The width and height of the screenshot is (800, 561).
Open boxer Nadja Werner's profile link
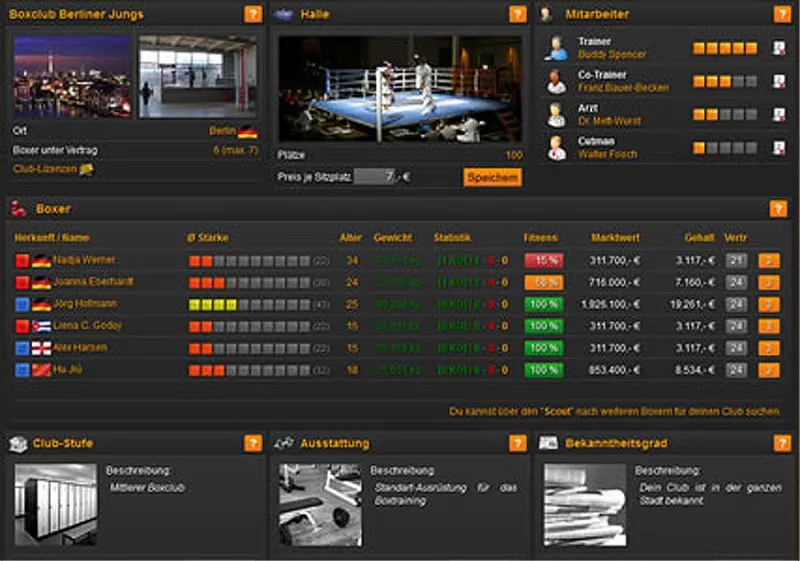tap(84, 260)
